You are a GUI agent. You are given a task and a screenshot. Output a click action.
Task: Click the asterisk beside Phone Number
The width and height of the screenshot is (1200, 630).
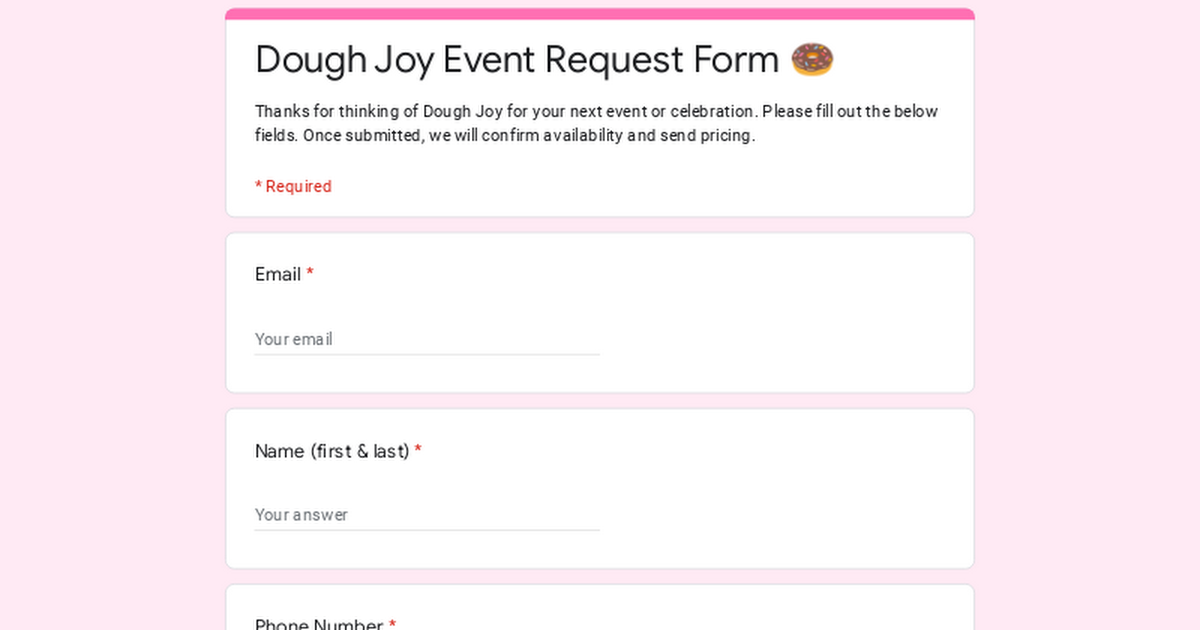(391, 624)
